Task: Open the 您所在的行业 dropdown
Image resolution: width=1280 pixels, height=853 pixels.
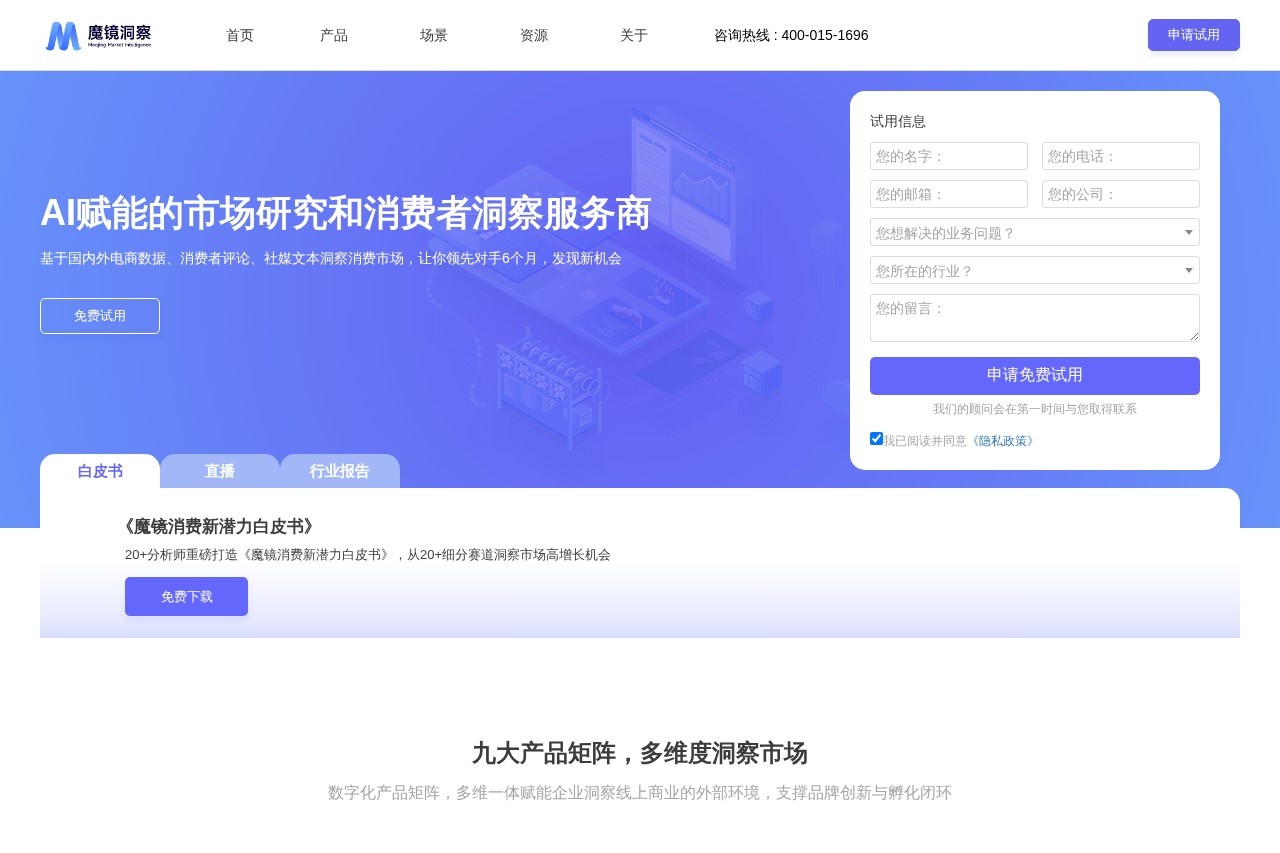Action: coord(1034,270)
